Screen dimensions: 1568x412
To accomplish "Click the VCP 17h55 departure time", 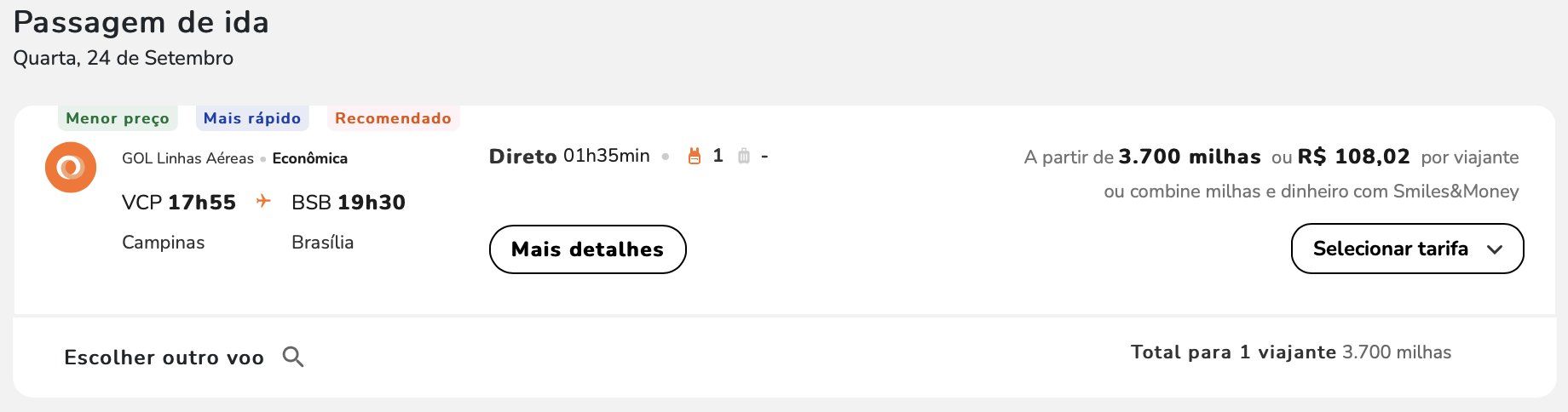I will tap(179, 203).
